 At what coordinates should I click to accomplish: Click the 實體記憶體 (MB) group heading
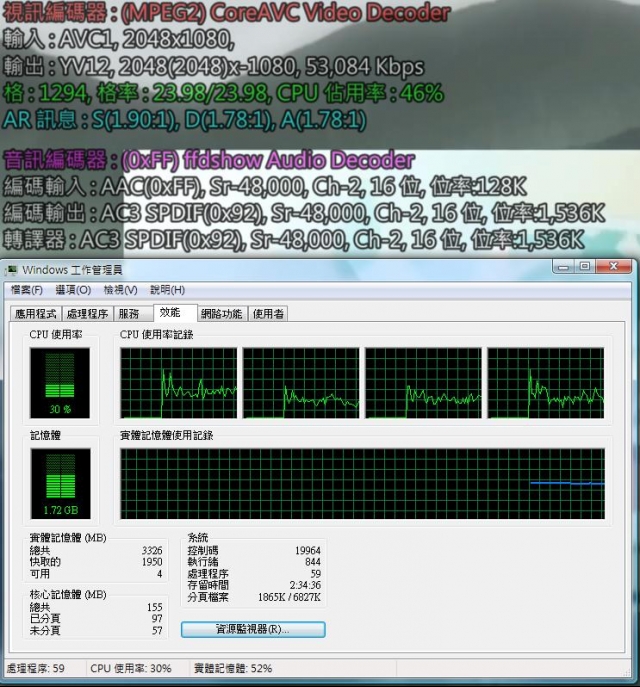point(68,538)
